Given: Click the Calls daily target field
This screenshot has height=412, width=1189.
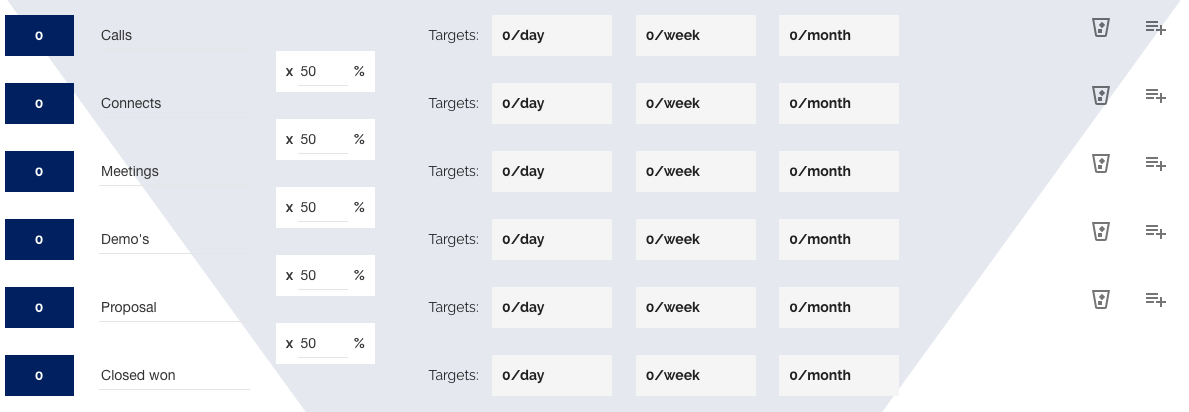Looking at the screenshot, I should coord(551,36).
